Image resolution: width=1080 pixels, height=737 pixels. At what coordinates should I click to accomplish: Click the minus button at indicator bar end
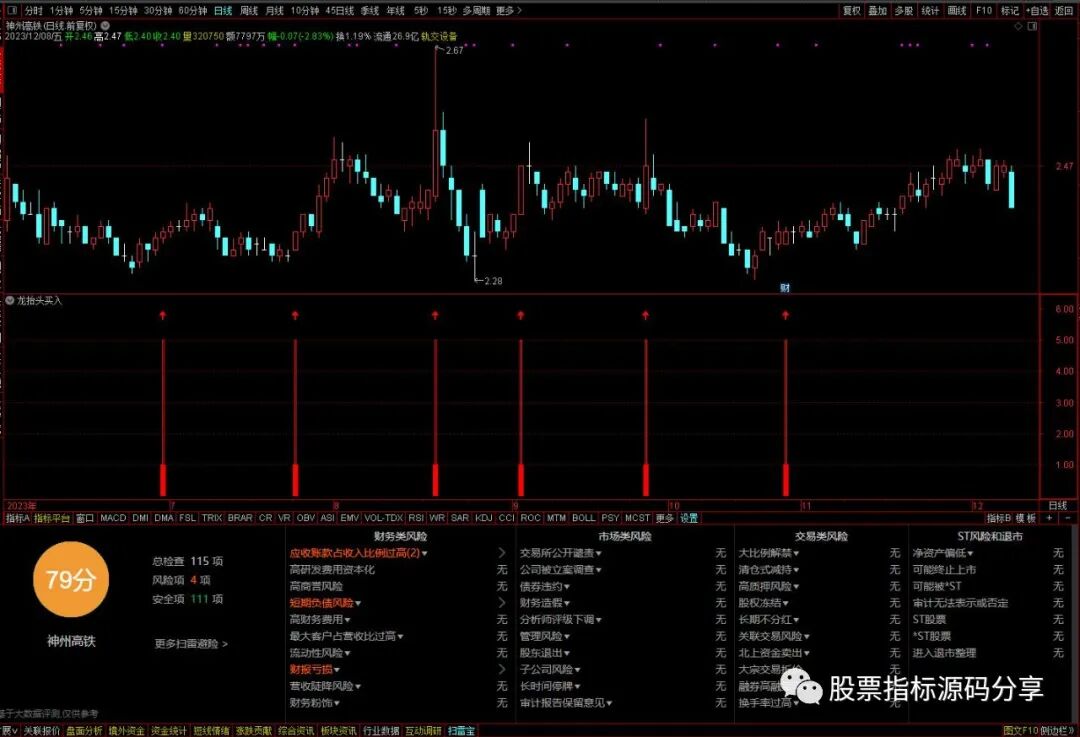pos(1068,517)
